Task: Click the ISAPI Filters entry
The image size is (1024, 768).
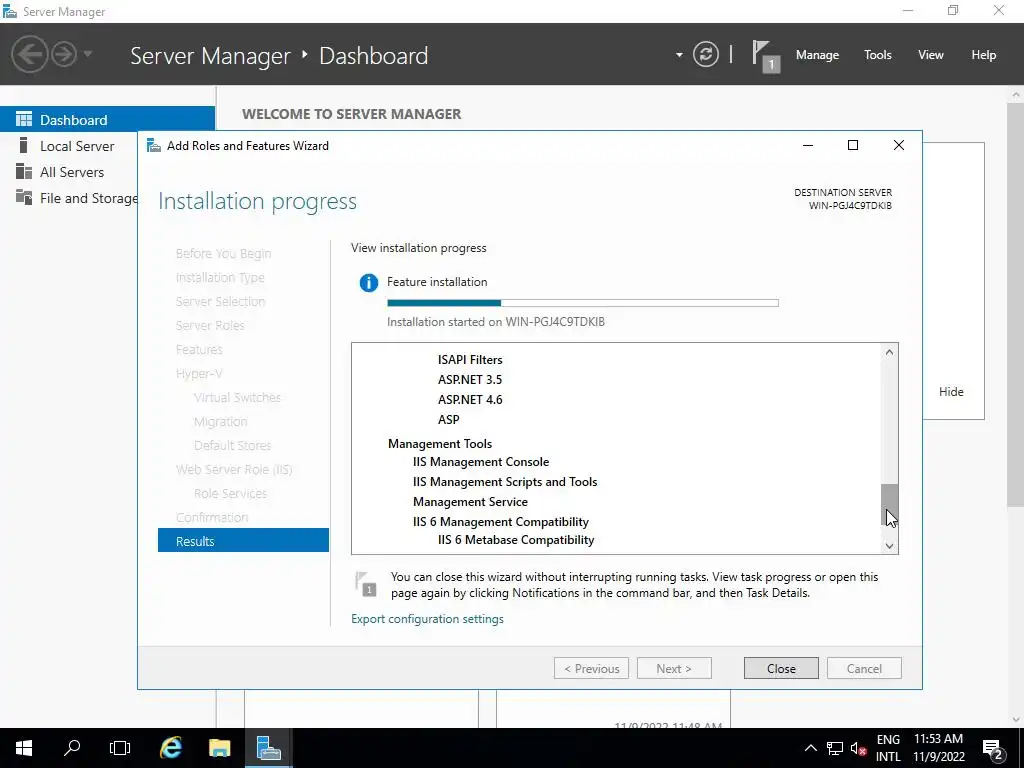Action: pos(470,359)
